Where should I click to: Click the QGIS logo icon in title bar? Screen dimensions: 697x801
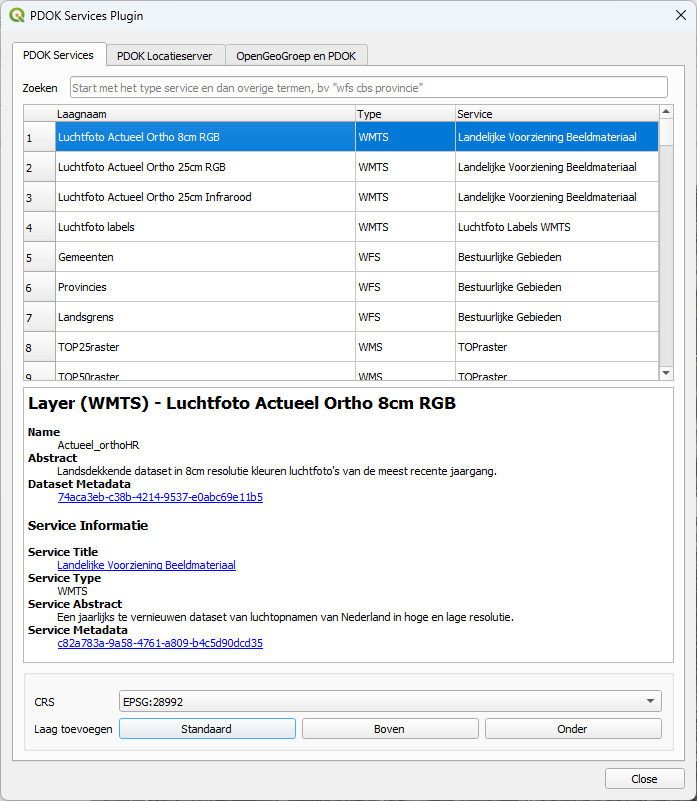(x=17, y=15)
